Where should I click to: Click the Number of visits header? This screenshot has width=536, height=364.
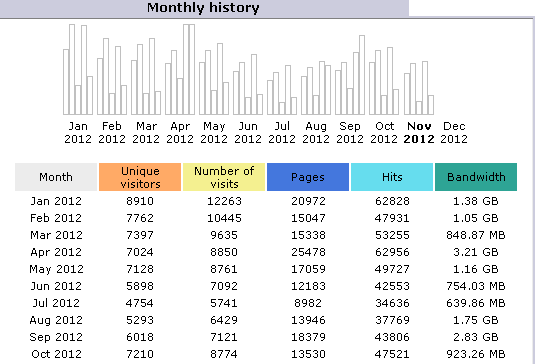[224, 177]
